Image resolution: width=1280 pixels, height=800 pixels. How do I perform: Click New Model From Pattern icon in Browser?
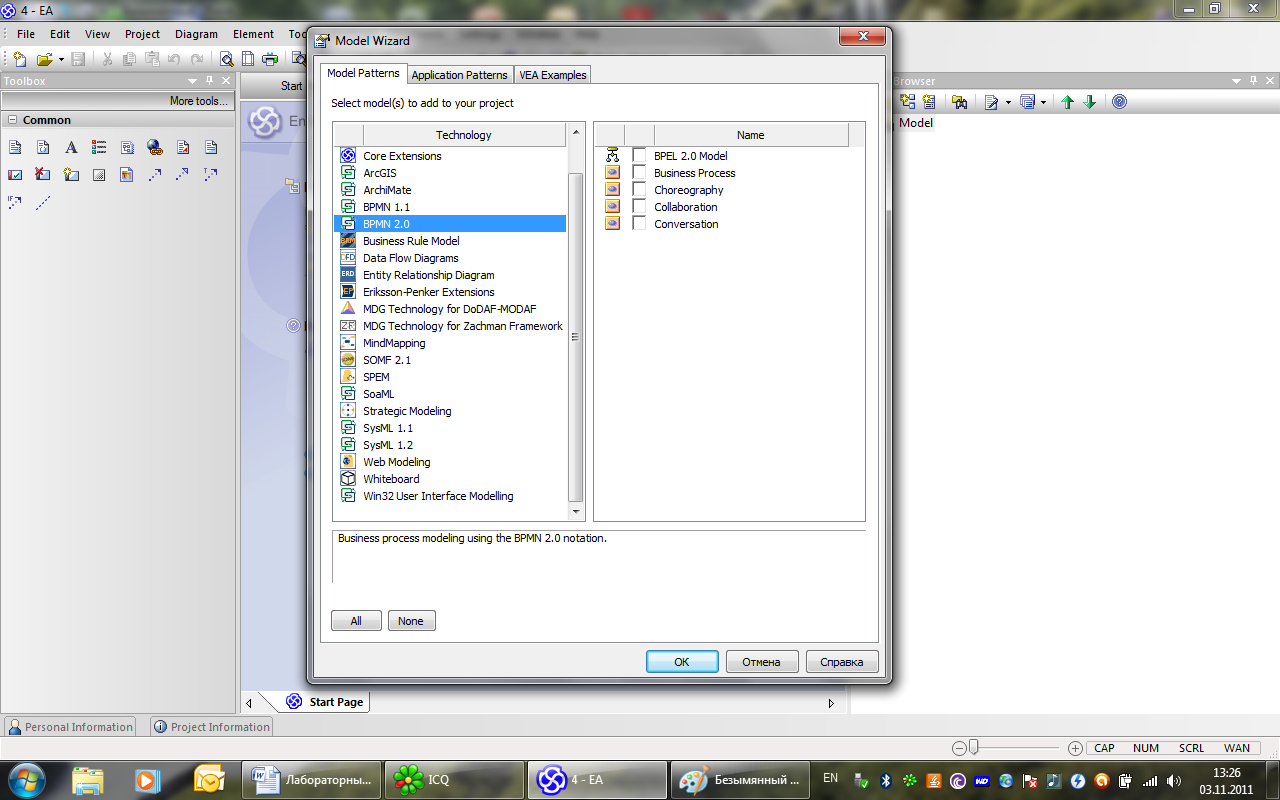[908, 102]
